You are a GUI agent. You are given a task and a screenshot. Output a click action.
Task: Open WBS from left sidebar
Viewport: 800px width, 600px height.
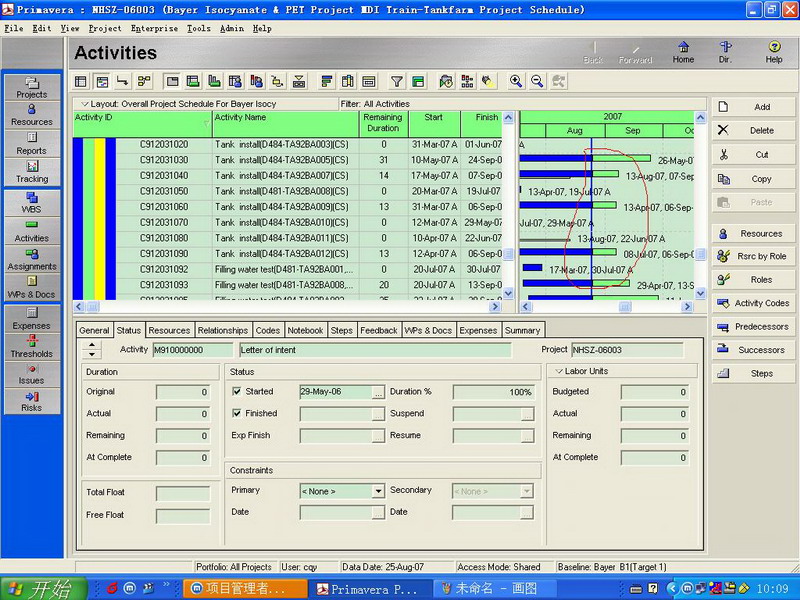click(x=32, y=203)
